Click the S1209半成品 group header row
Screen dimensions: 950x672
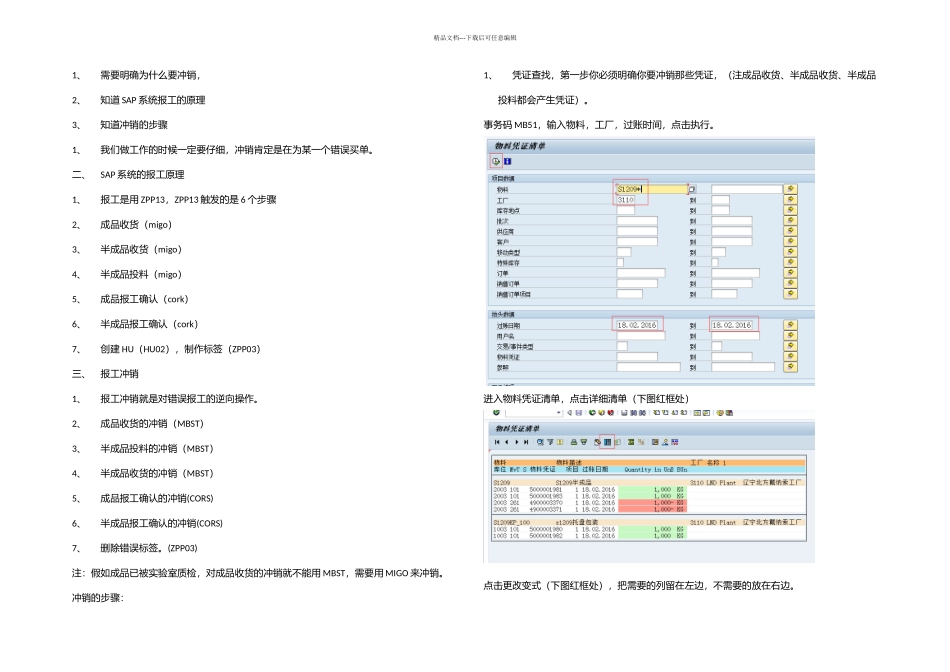click(x=649, y=483)
